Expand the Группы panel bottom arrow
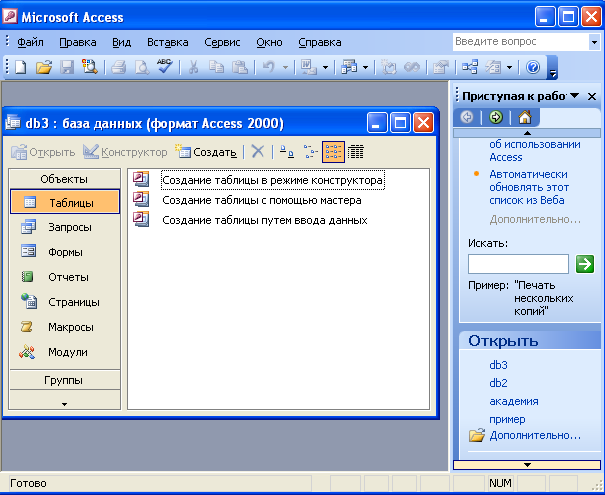The height and width of the screenshot is (495, 605). pos(64,404)
